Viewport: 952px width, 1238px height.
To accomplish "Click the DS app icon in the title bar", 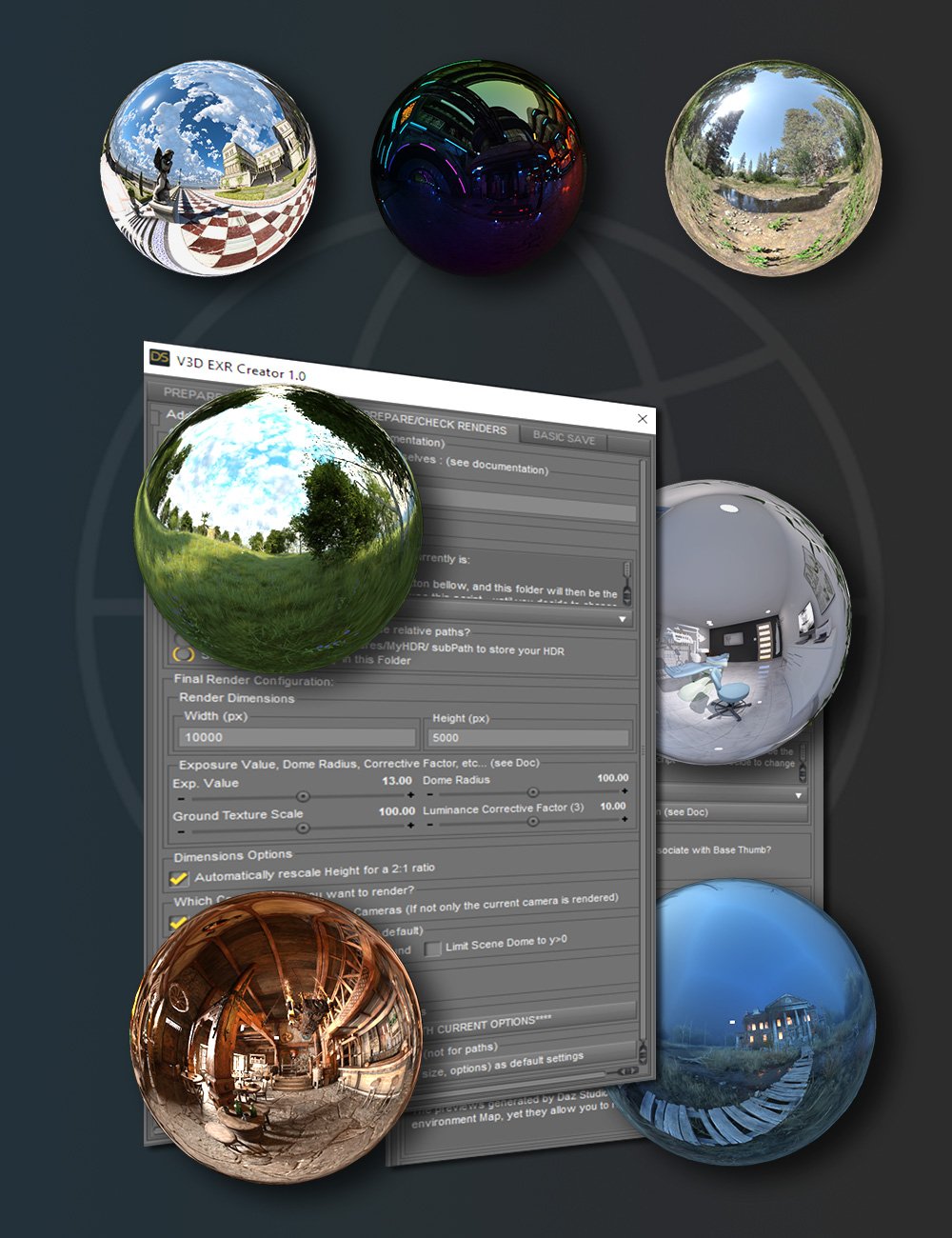I will click(x=161, y=358).
